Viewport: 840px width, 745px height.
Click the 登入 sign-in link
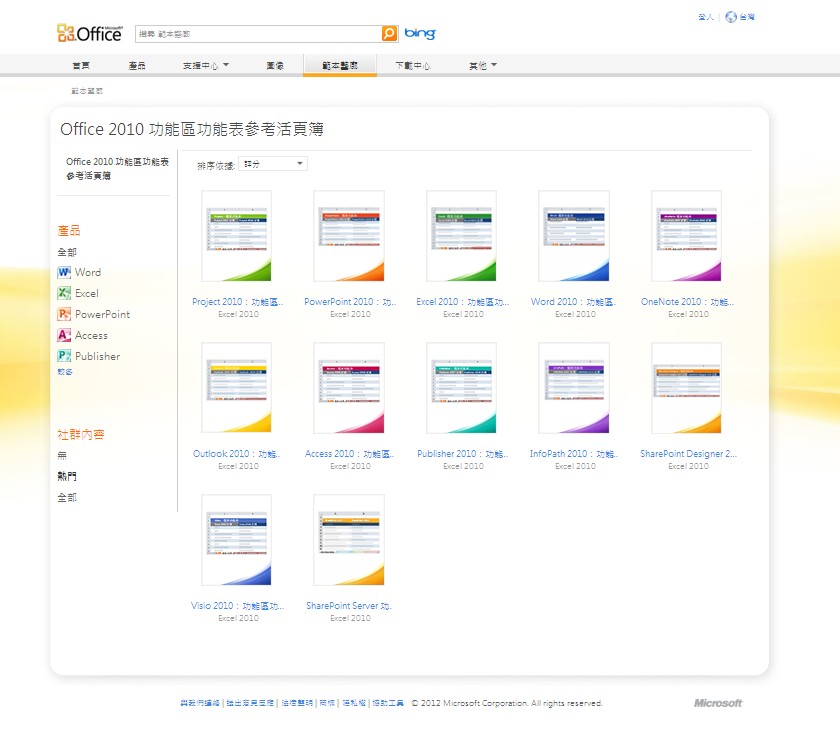706,17
